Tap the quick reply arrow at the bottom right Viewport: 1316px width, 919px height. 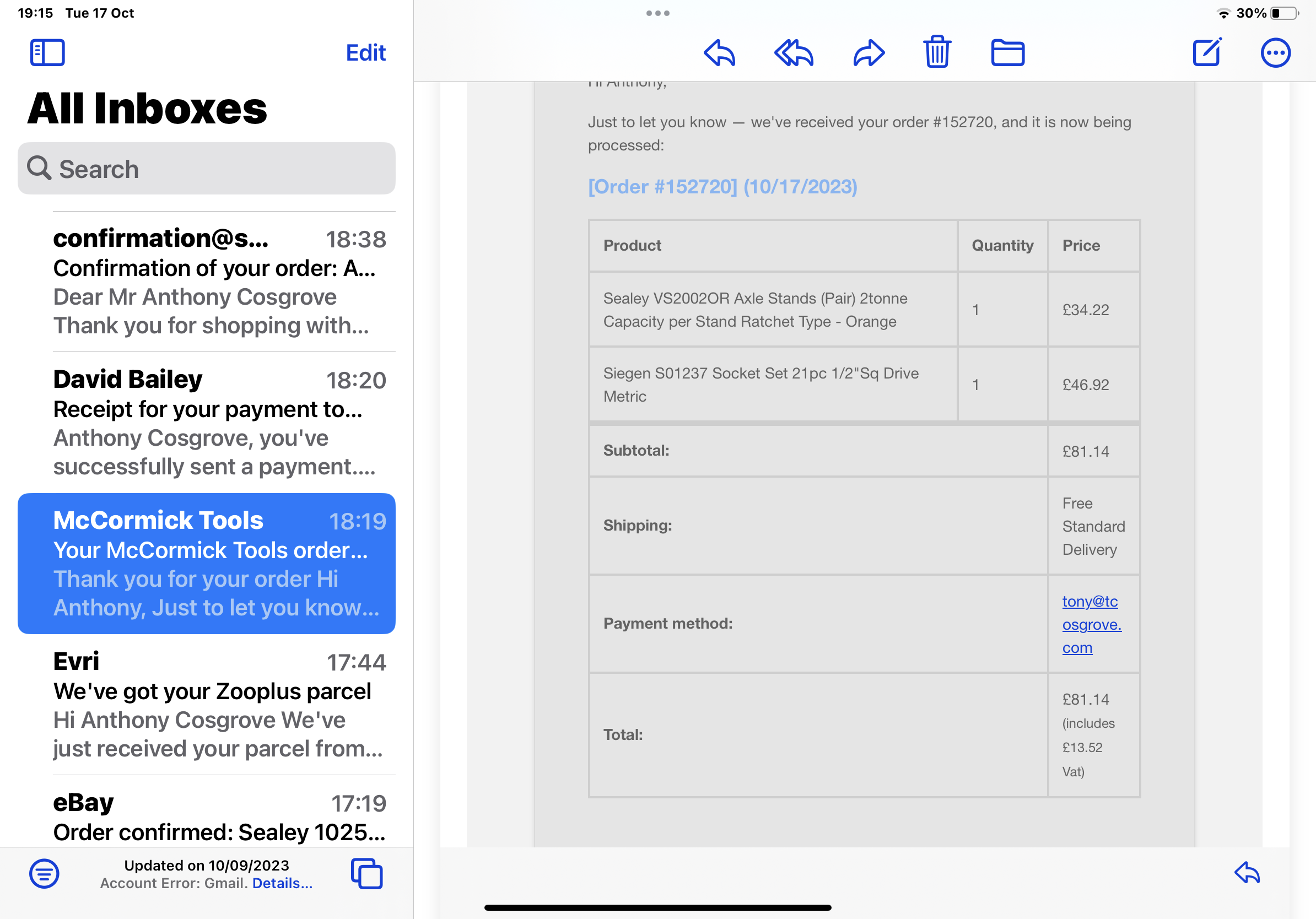(1247, 873)
